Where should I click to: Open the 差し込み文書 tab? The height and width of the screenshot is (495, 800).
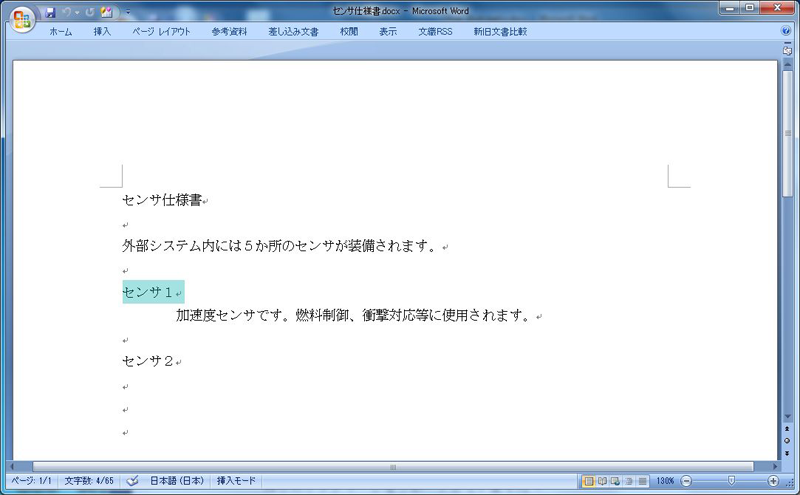click(x=293, y=32)
